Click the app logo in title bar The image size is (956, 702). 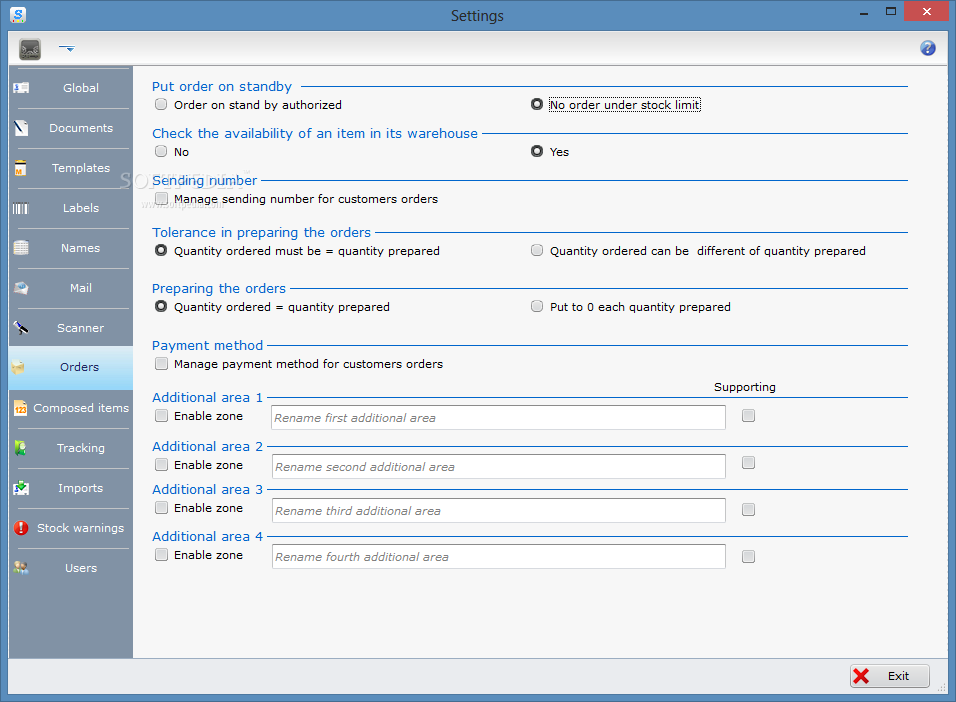[18, 15]
